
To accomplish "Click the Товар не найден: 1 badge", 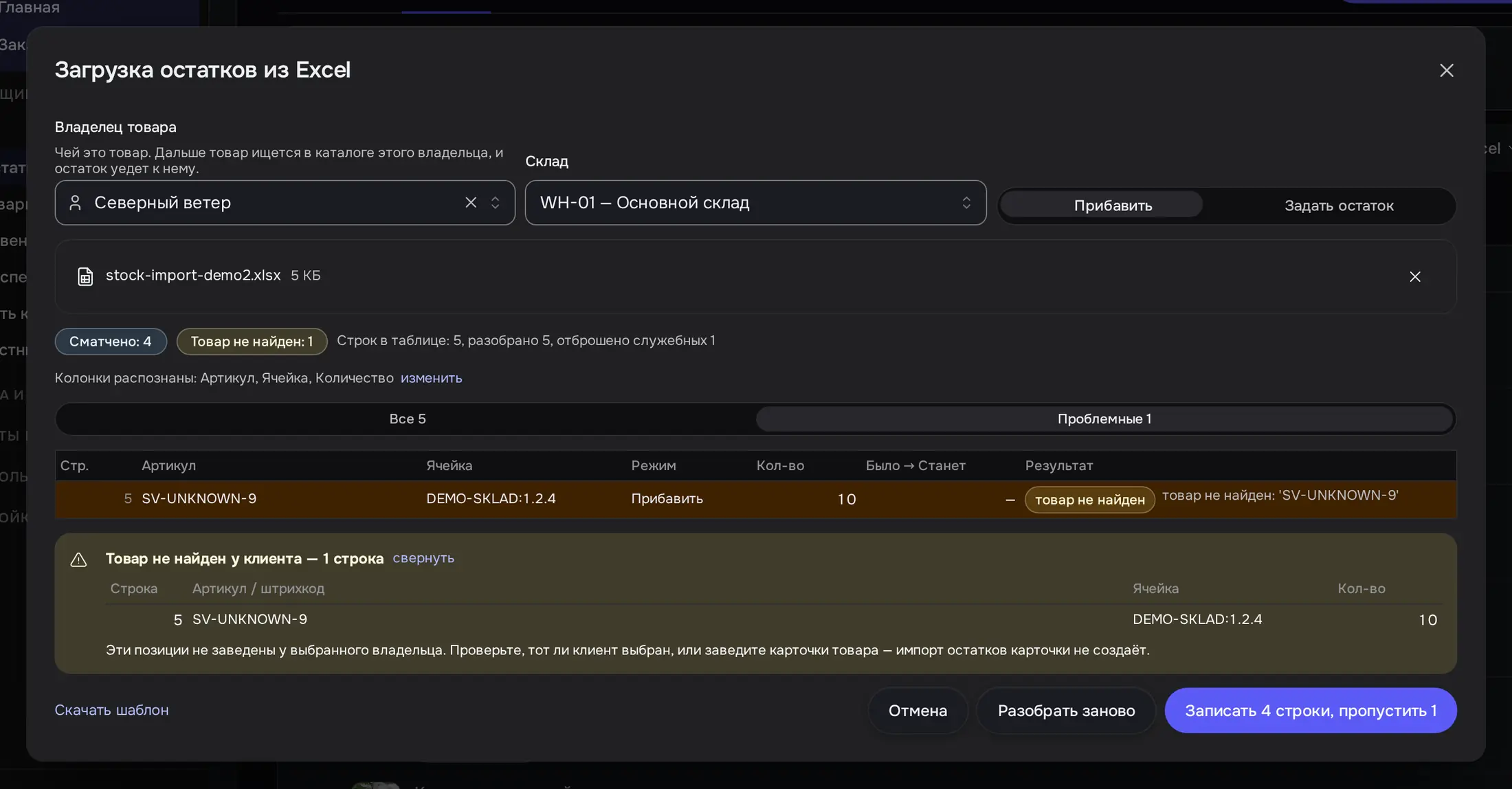I will pos(252,342).
